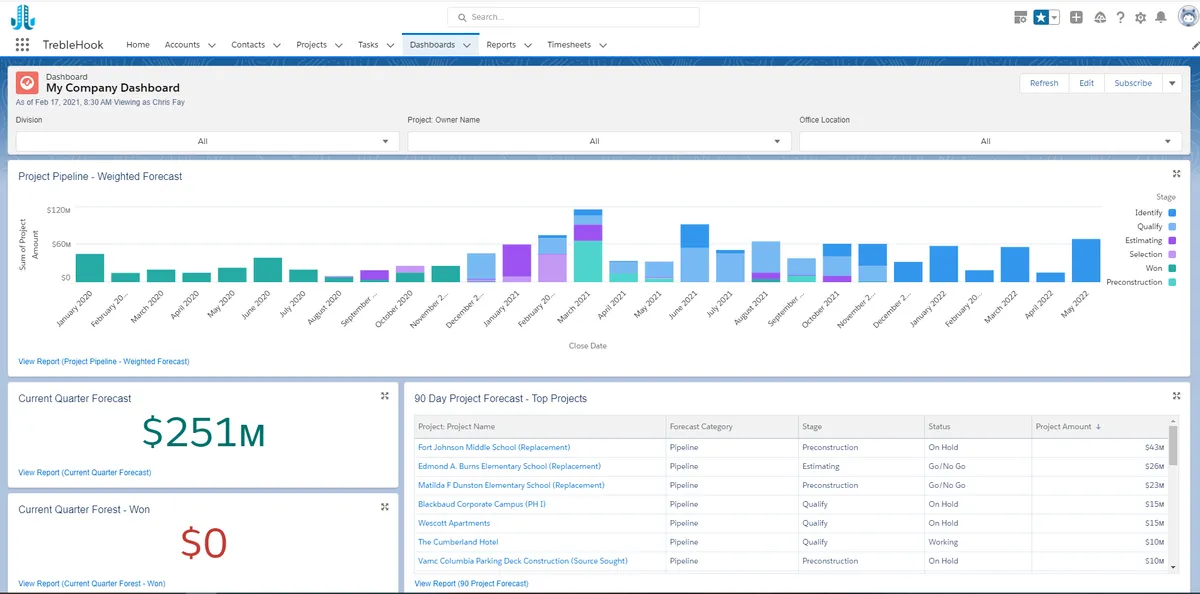Expand the 90 Day Project Forecast widget
The image size is (1200, 594).
click(x=1176, y=396)
